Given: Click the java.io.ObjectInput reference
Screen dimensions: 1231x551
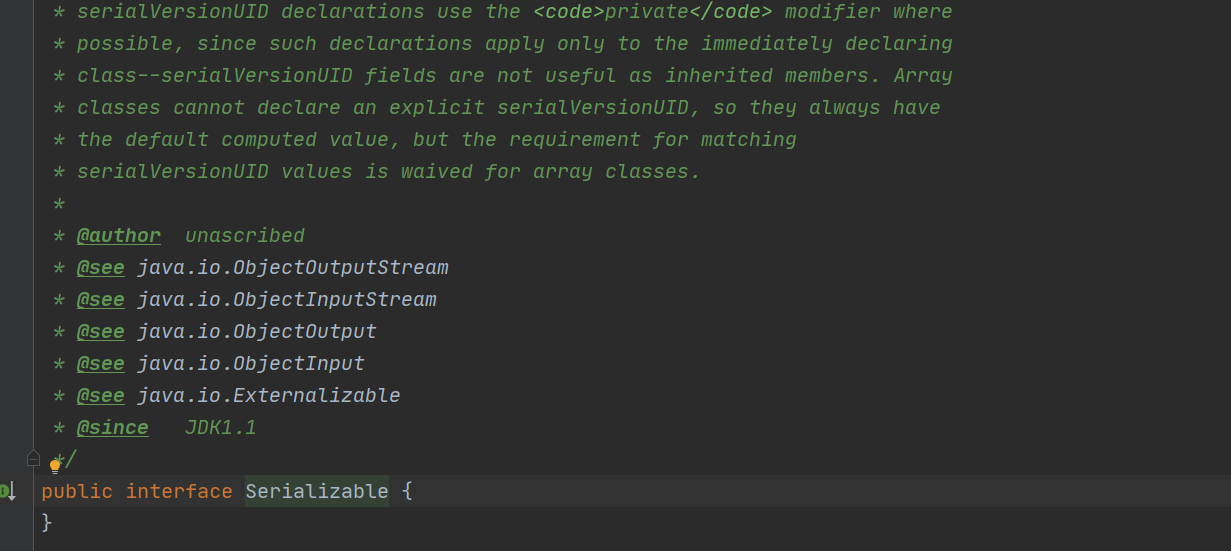Looking at the screenshot, I should (251, 364).
